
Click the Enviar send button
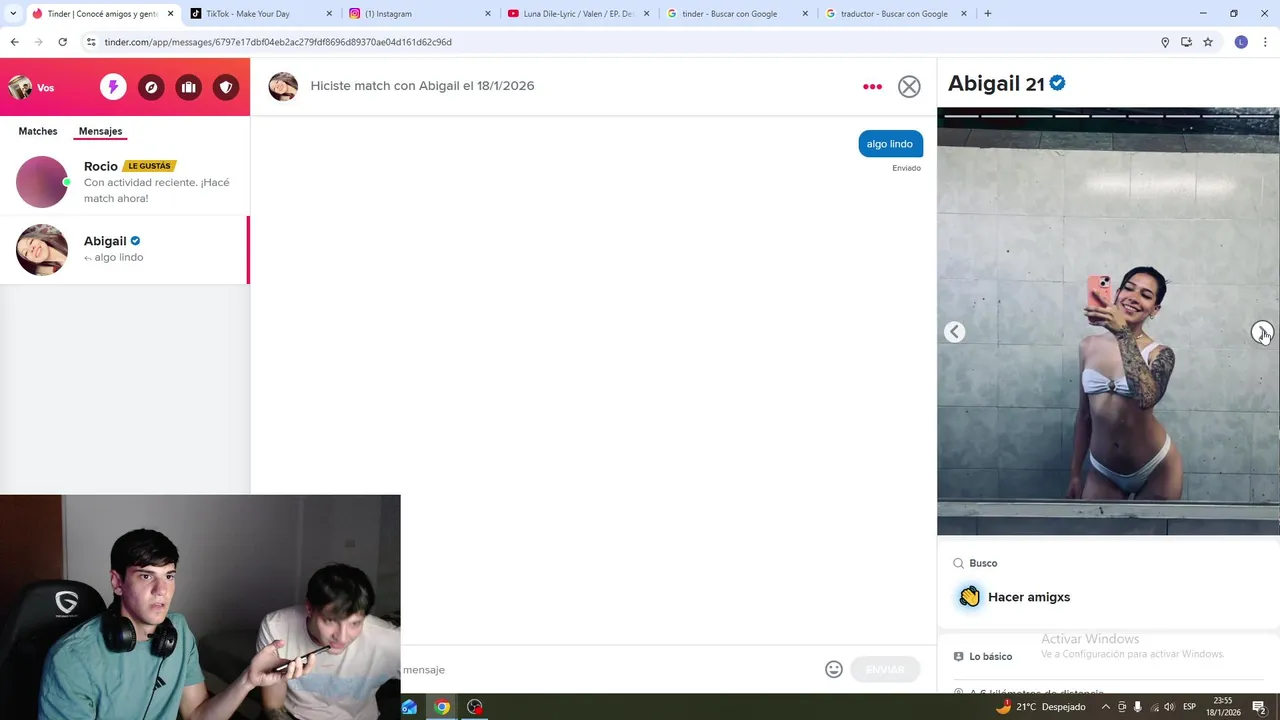(885, 669)
